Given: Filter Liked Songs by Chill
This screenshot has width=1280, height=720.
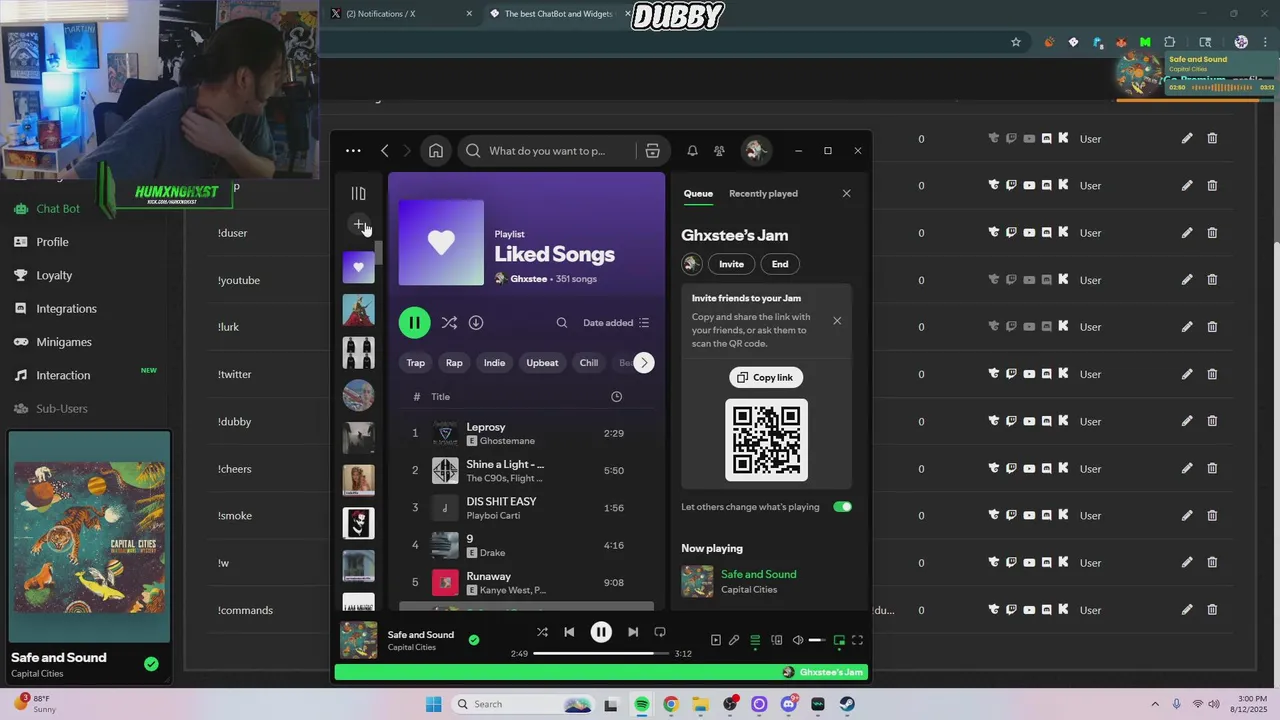Looking at the screenshot, I should tap(589, 363).
